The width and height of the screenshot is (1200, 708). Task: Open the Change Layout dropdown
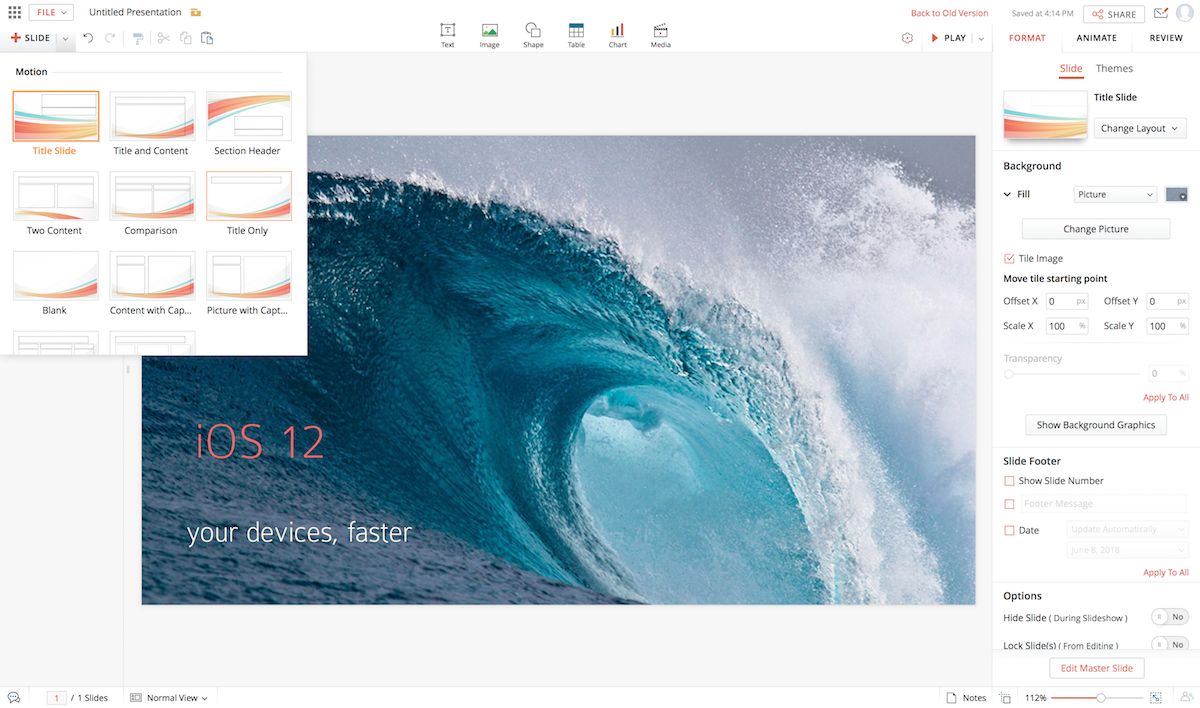tap(1139, 128)
